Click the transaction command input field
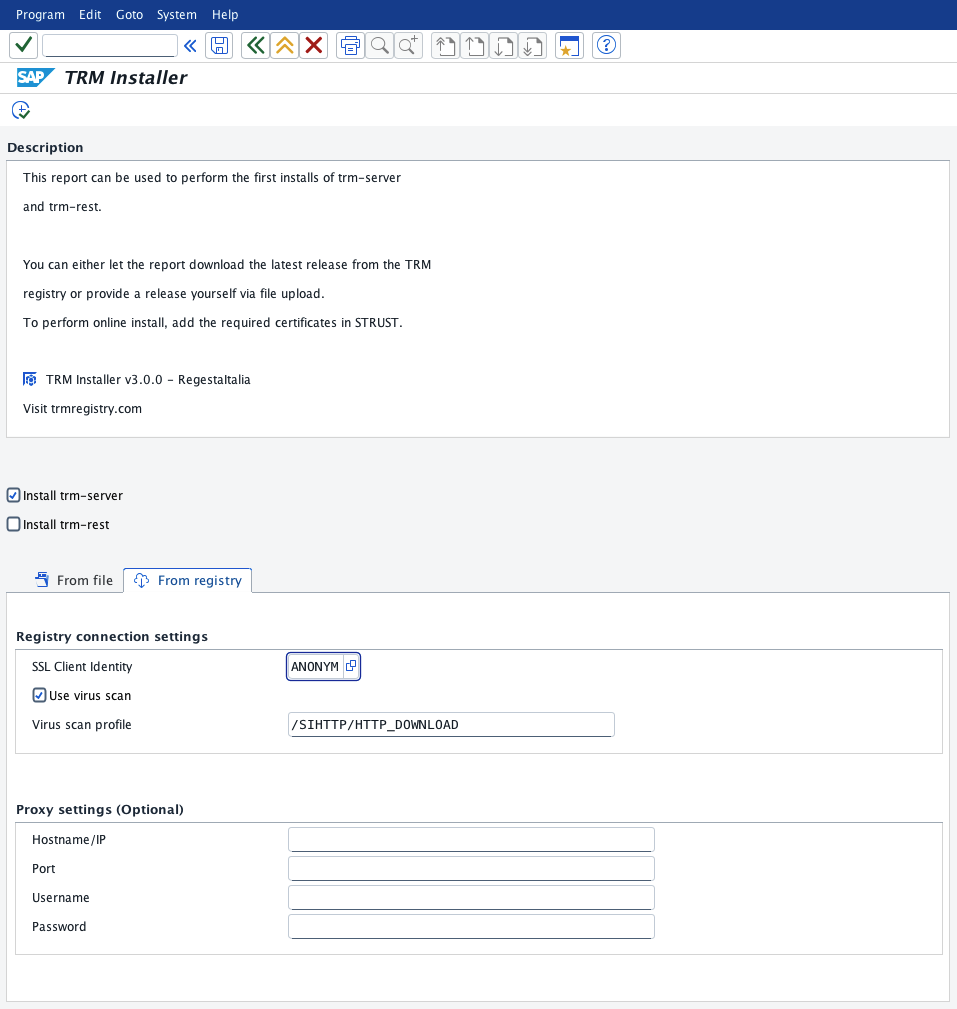Image resolution: width=957 pixels, height=1009 pixels. coord(110,45)
